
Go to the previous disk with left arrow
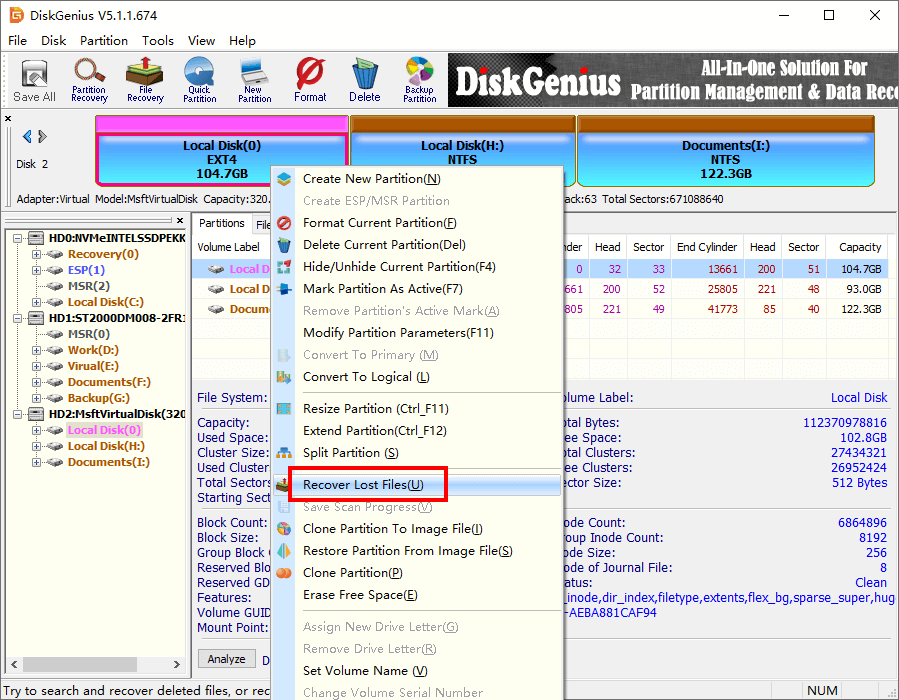pos(27,137)
